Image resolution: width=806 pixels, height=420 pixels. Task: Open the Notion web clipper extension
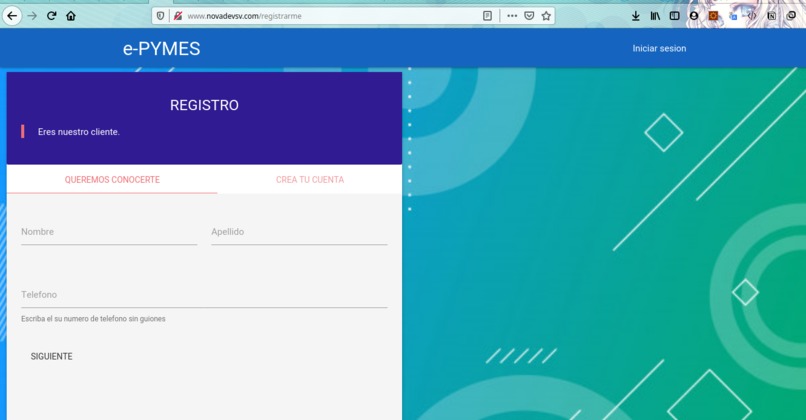(x=772, y=16)
